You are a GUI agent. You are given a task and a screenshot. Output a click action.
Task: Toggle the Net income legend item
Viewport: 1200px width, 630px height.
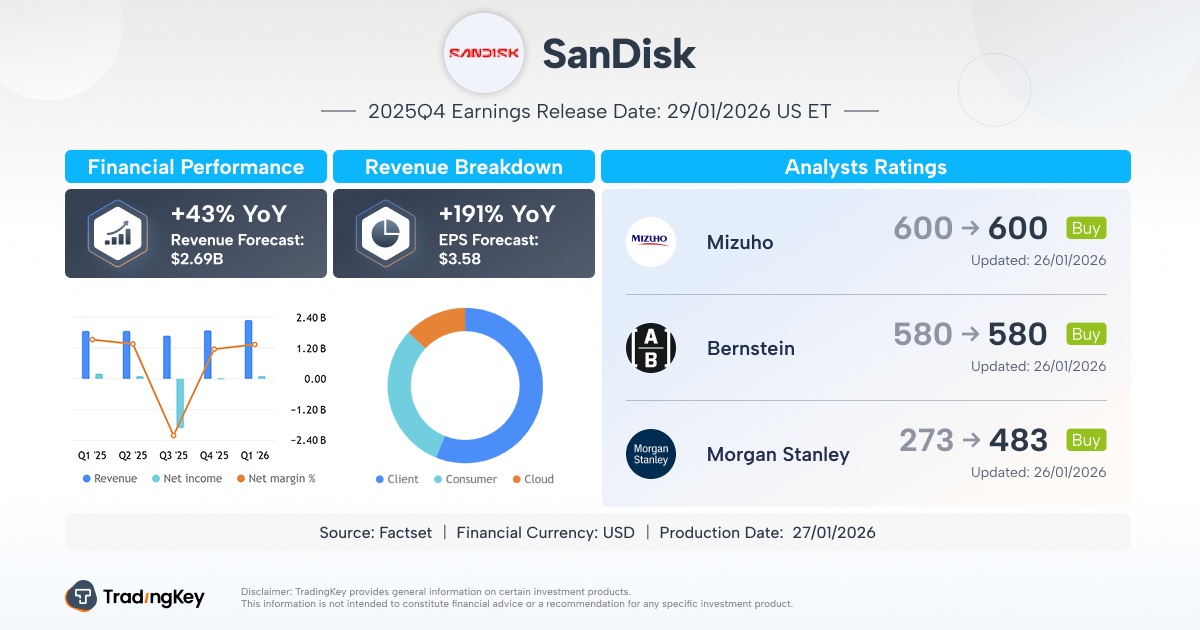tap(187, 479)
